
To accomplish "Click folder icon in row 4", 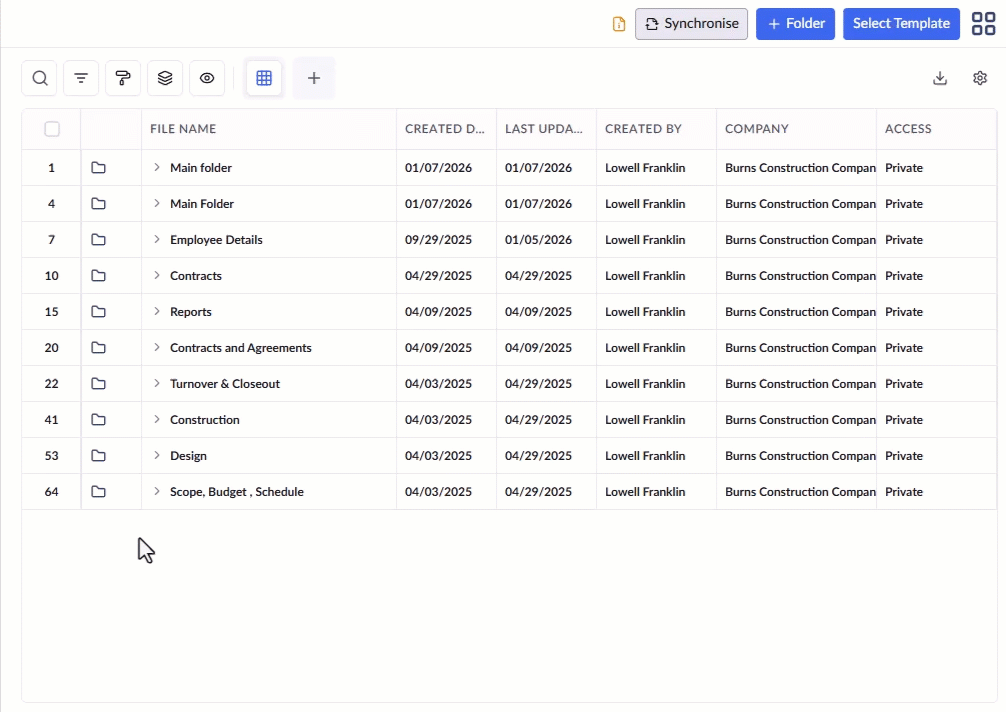I will 98,203.
